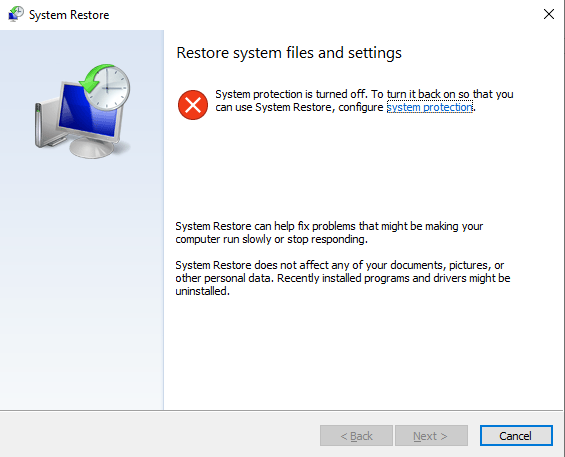Click the System Restore title bar icon
Viewport: 565px width, 457px height.
tap(15, 14)
